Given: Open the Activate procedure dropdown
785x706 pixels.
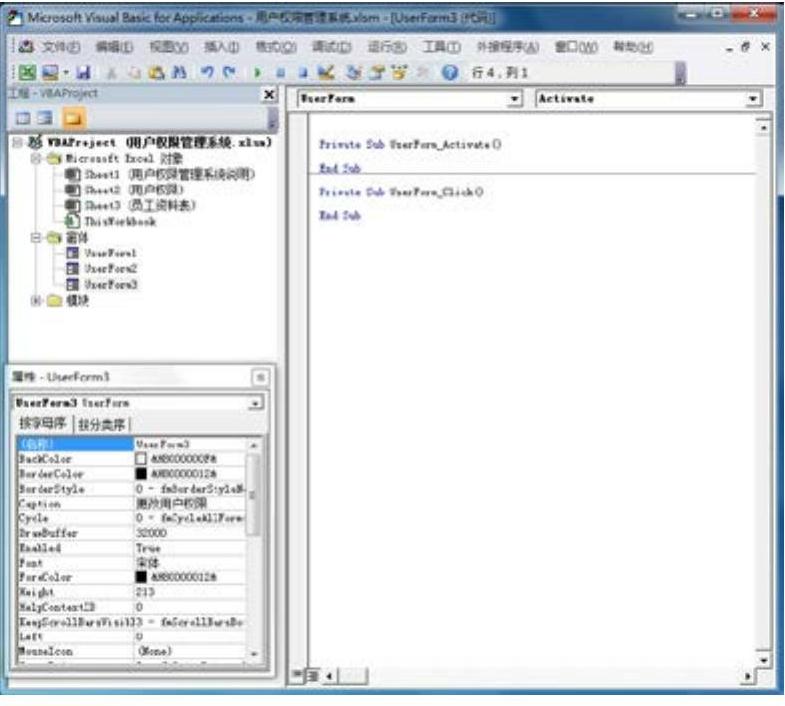Looking at the screenshot, I should (752, 99).
